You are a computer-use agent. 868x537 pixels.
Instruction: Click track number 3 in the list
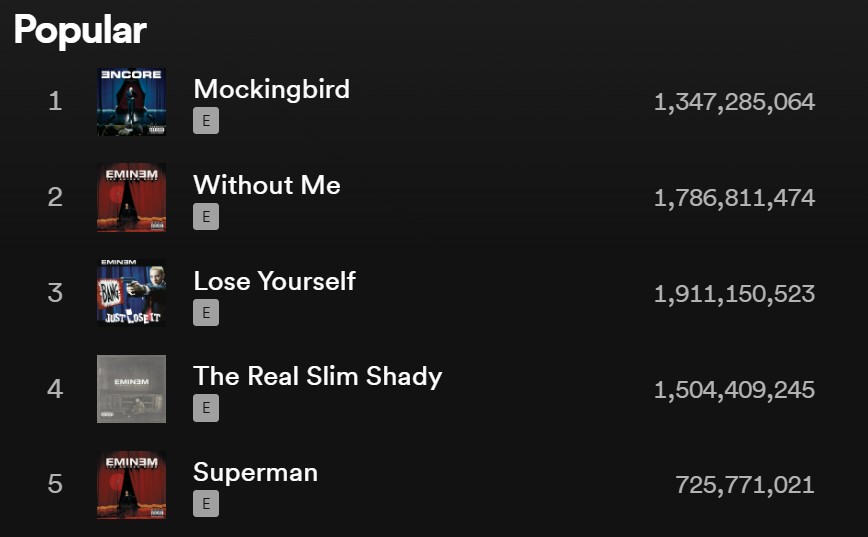(55, 293)
